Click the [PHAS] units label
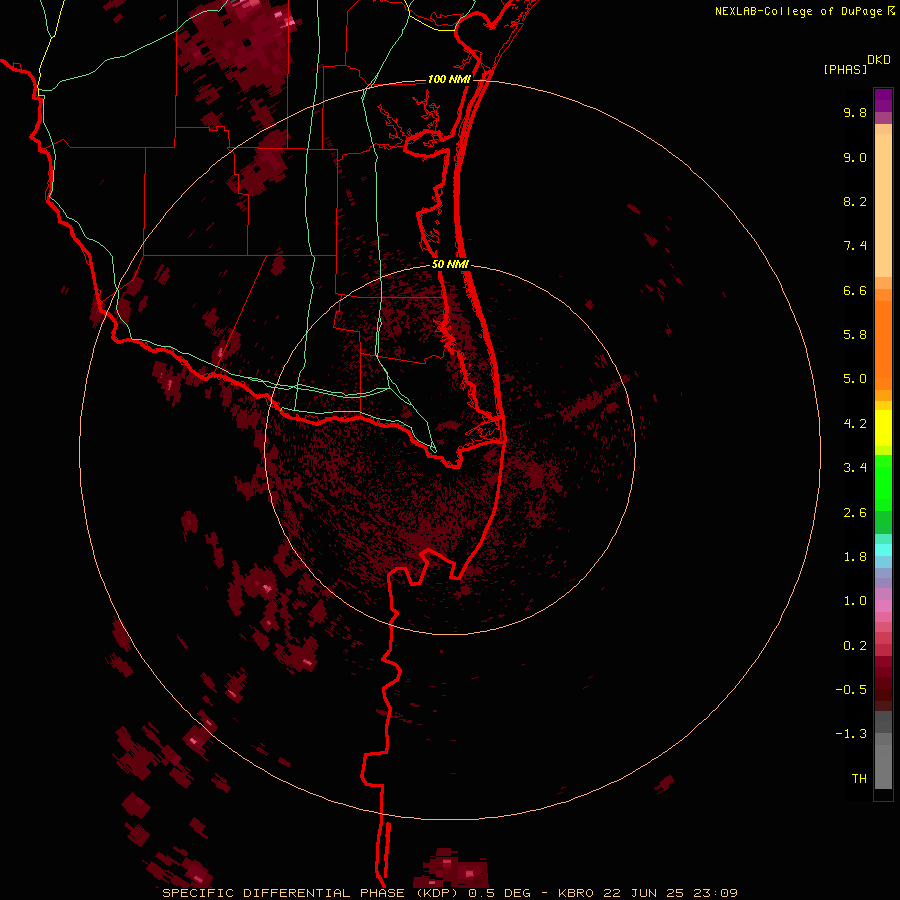This screenshot has width=900, height=900. tap(845, 69)
